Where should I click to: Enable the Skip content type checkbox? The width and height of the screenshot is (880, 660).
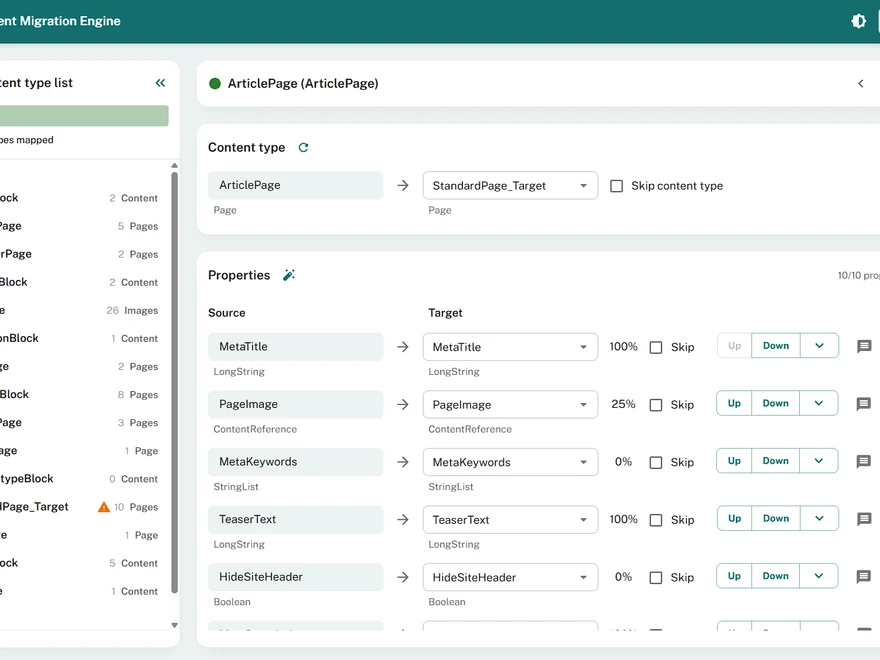coord(617,185)
